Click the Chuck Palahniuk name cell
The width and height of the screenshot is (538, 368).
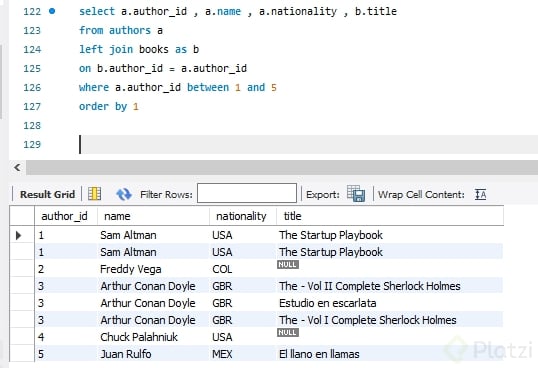(x=153, y=337)
